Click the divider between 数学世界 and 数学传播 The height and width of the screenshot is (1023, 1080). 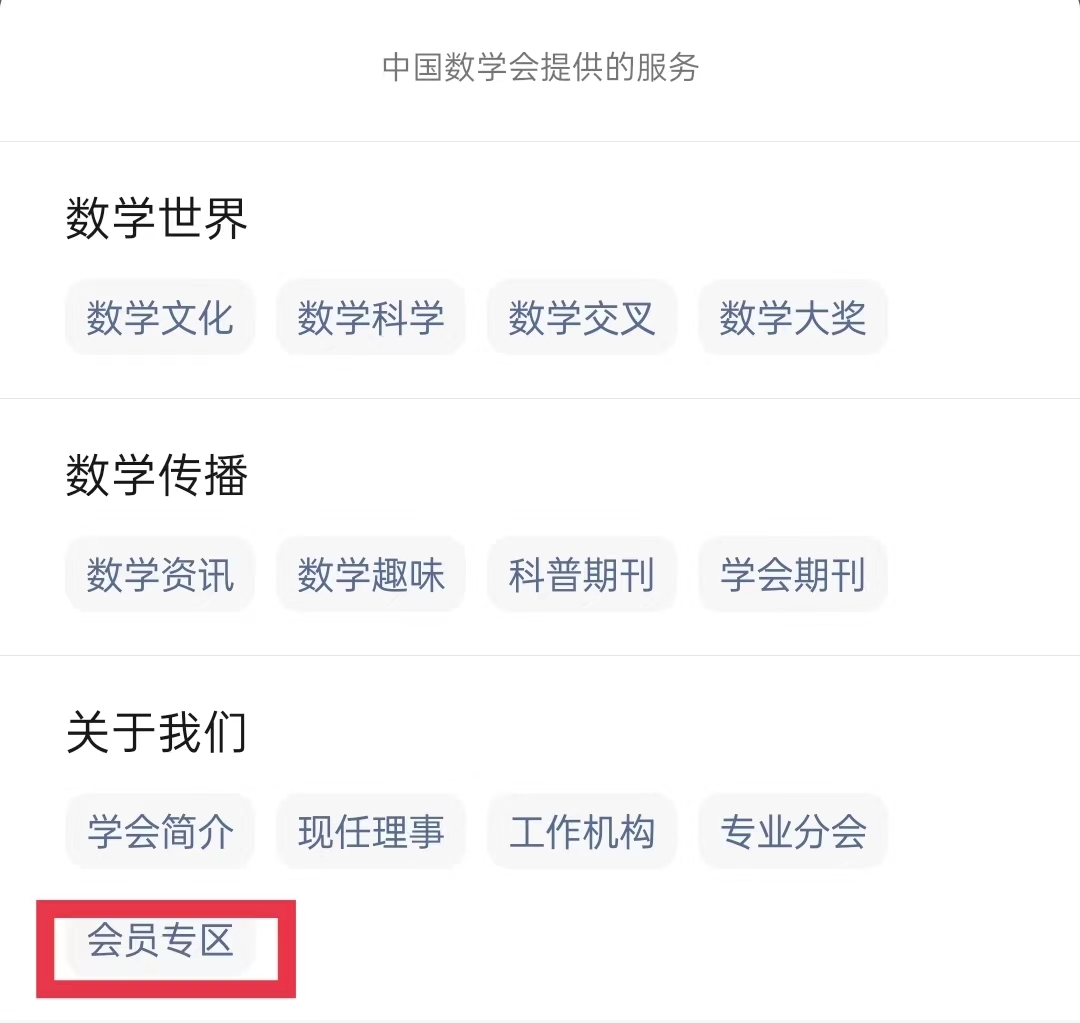[x=540, y=398]
